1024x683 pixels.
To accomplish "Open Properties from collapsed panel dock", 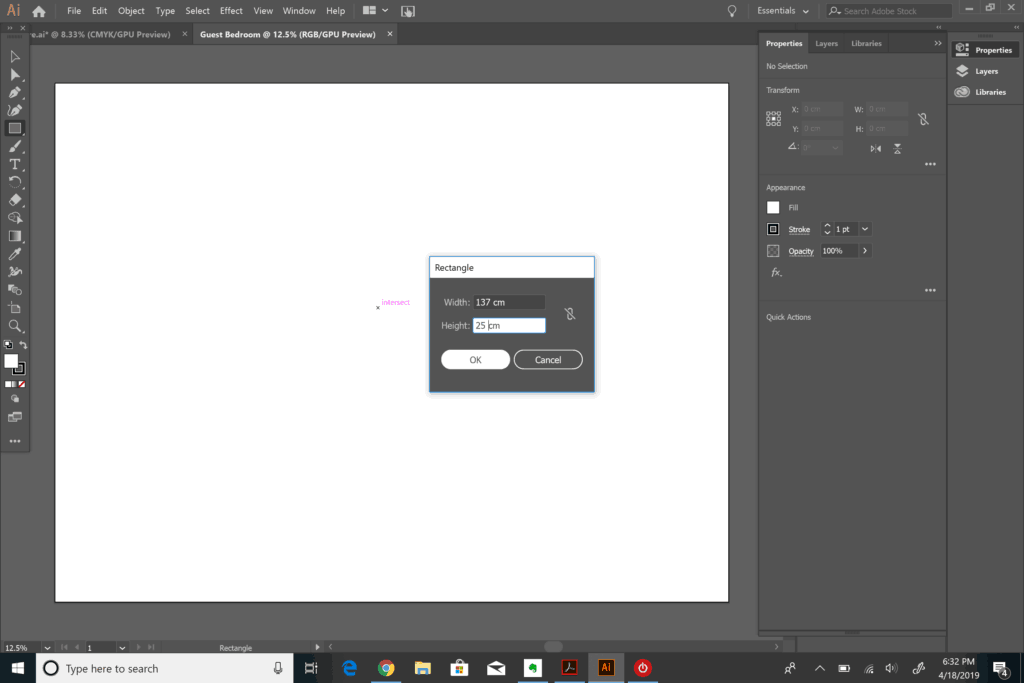I will (984, 50).
